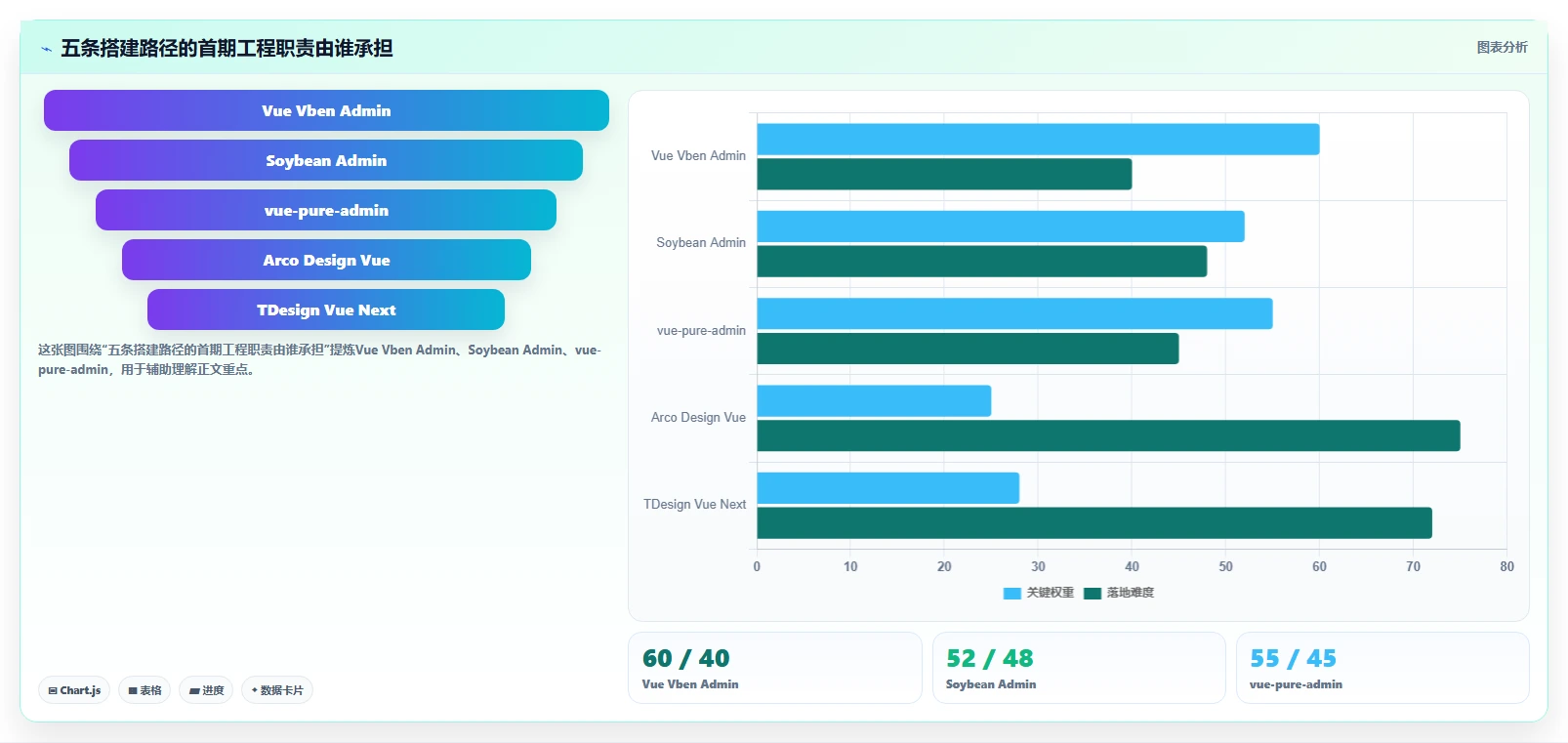Click the x-axis tick labeled 60

click(x=1319, y=566)
